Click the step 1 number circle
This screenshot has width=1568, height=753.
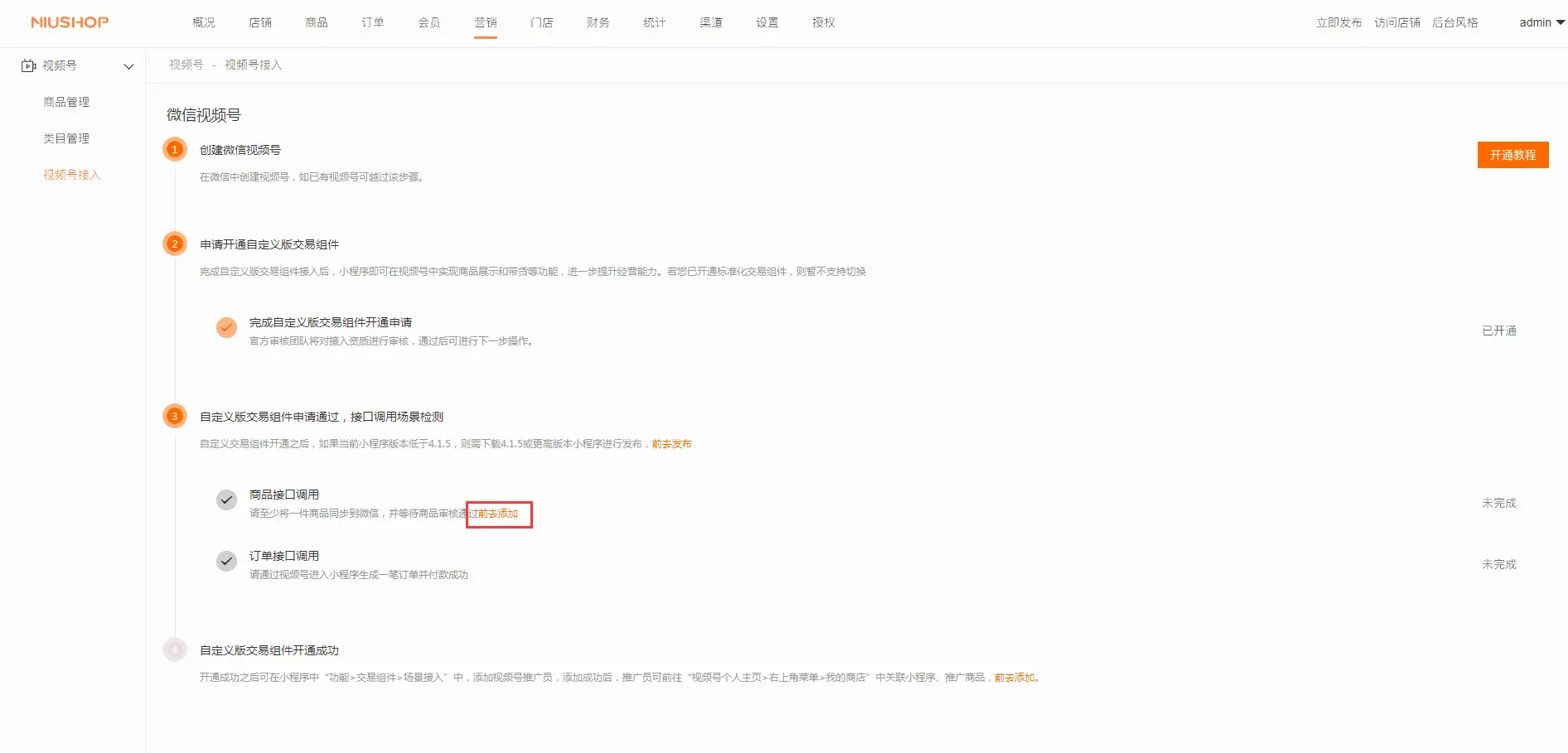(x=175, y=150)
